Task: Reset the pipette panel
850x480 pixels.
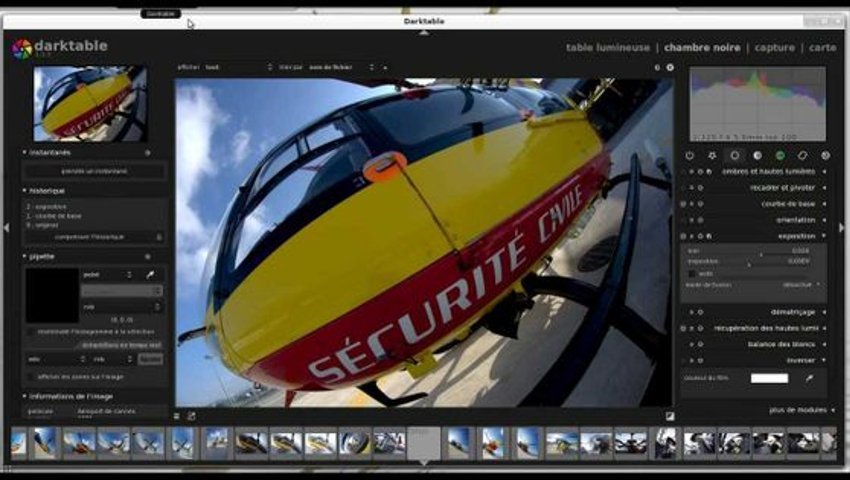Action: pos(147,256)
